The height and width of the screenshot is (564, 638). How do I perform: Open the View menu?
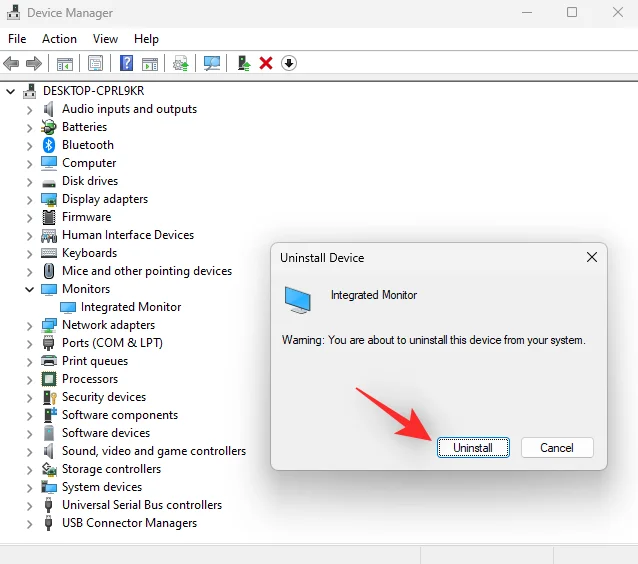tap(105, 39)
